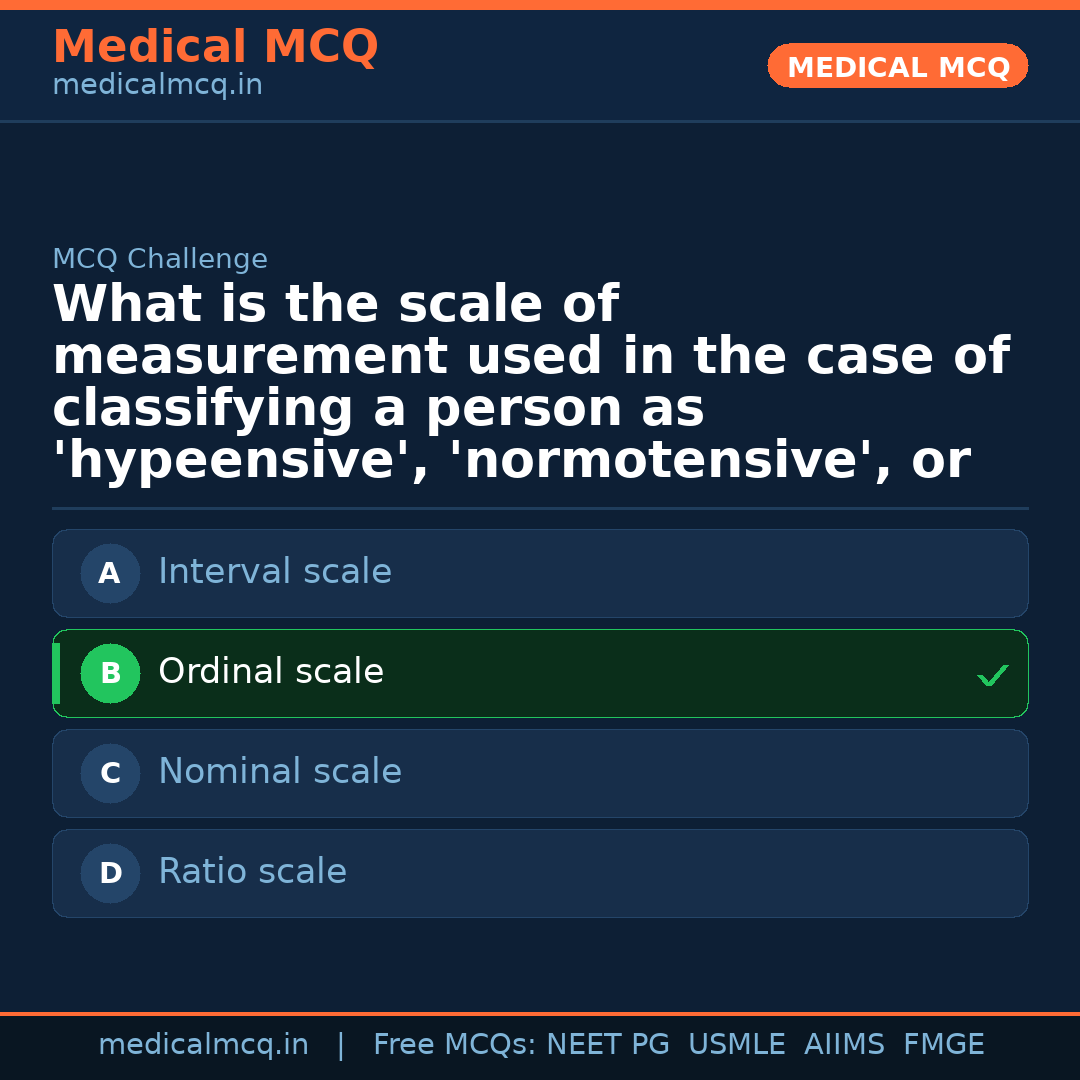Click 'FMGE' in the footer
The height and width of the screenshot is (1080, 1080).
[x=943, y=1045]
